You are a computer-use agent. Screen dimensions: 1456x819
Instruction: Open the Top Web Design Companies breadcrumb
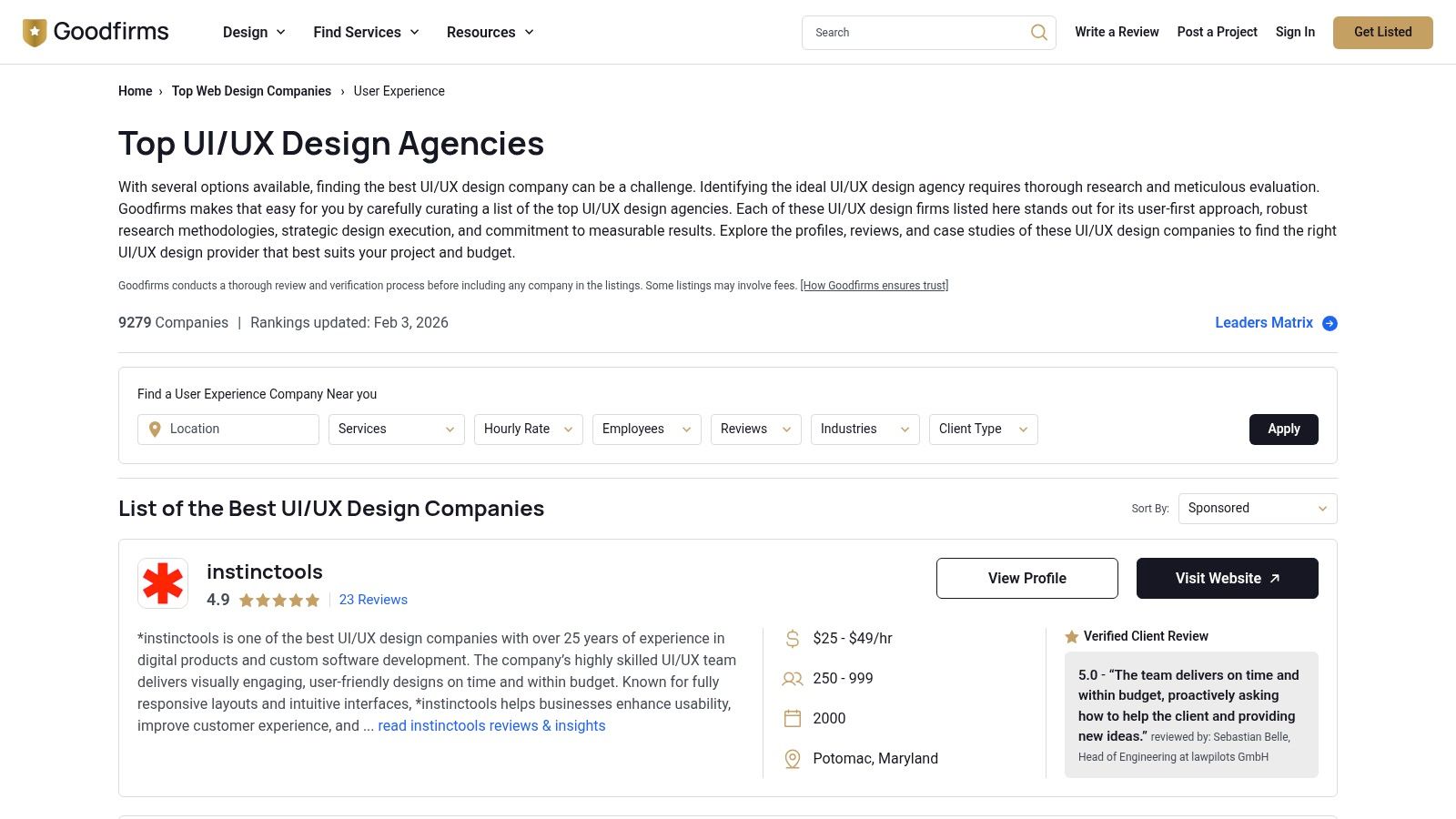[251, 91]
